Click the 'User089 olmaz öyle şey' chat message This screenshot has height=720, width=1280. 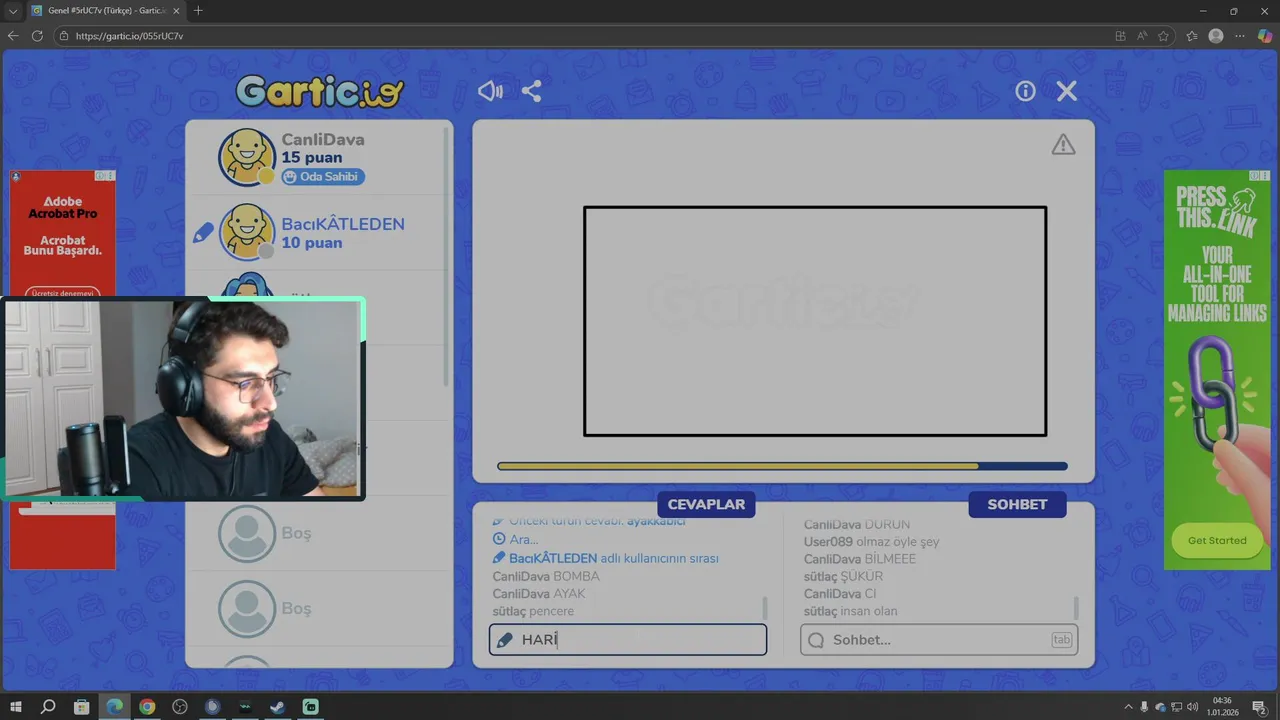click(871, 542)
